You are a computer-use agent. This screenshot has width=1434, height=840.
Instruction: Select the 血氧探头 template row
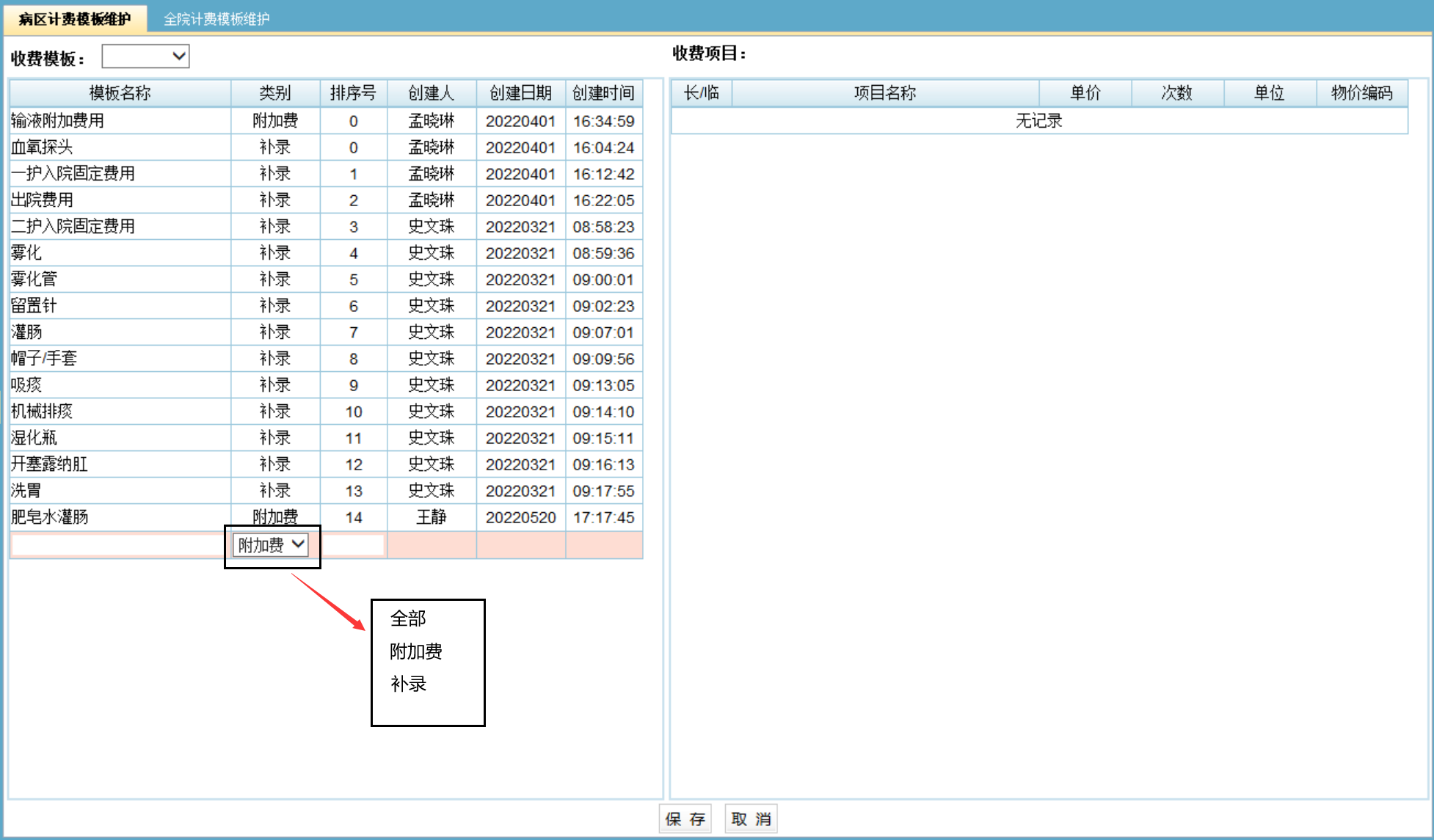tap(42, 147)
